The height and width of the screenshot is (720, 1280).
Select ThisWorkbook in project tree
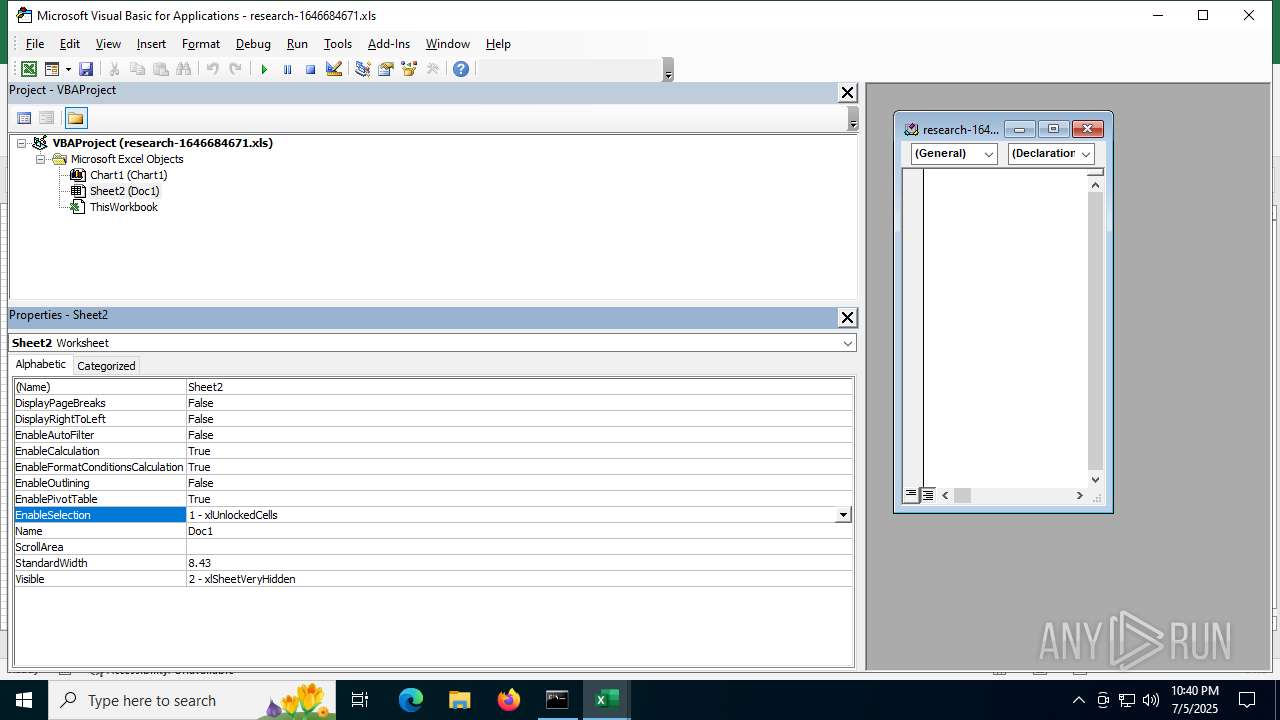[x=123, y=207]
